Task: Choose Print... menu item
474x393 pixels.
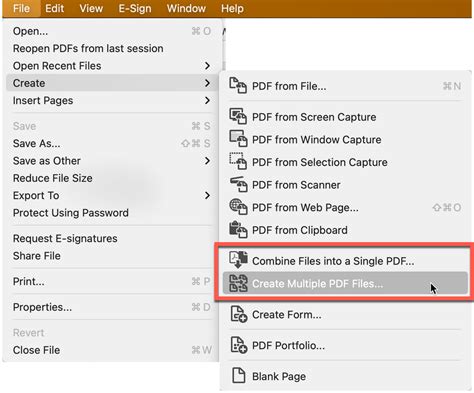Action: click(x=112, y=281)
